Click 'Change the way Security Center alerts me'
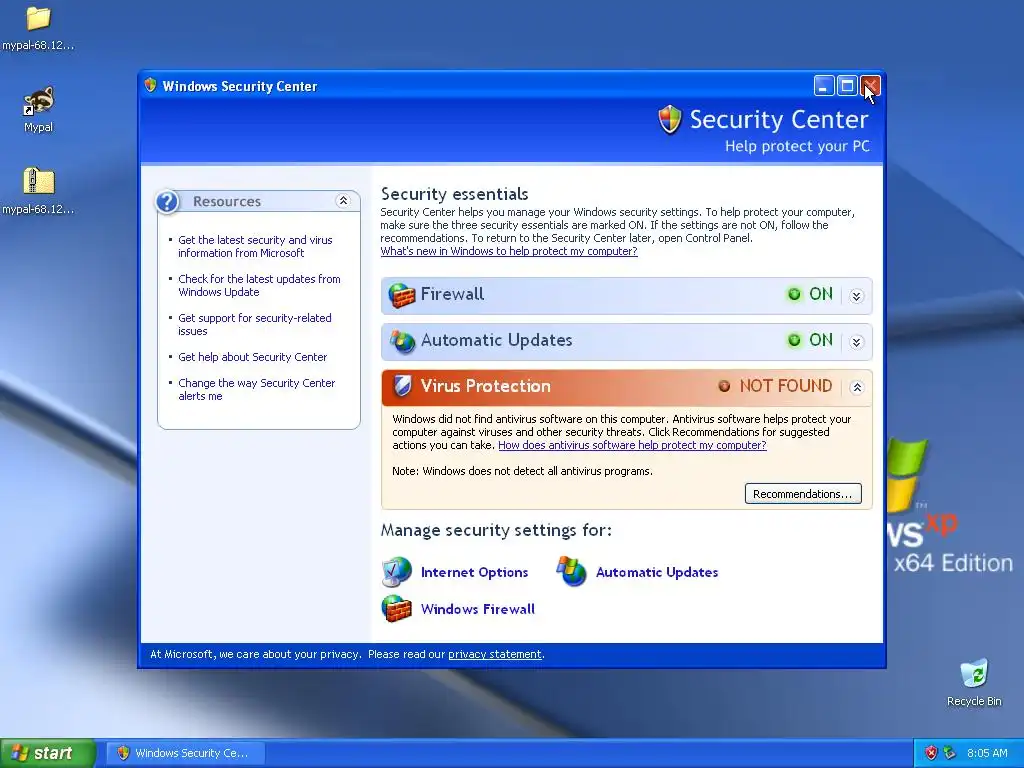This screenshot has height=768, width=1024. pos(257,390)
